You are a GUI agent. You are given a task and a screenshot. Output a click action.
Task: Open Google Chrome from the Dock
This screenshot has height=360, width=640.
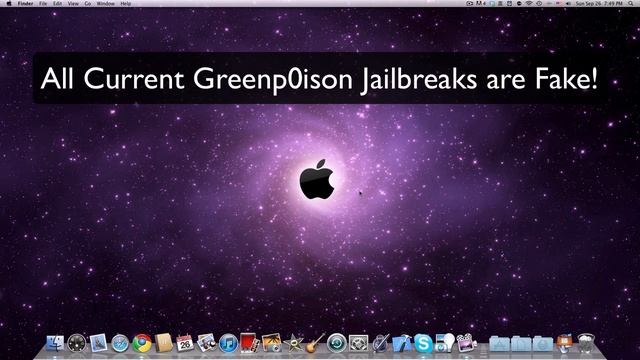click(142, 343)
